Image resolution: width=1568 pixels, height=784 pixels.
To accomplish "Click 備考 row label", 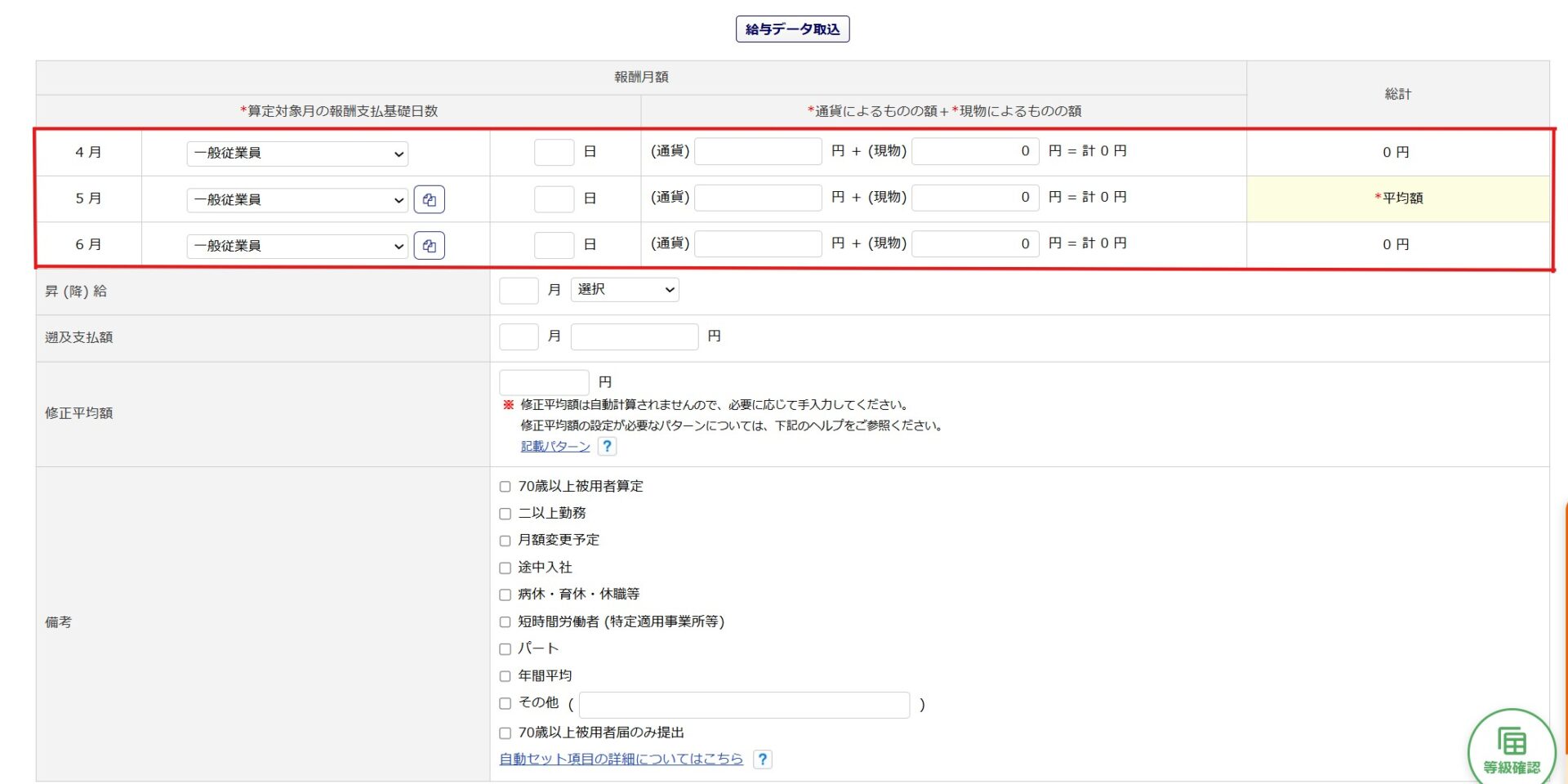I will [x=58, y=622].
